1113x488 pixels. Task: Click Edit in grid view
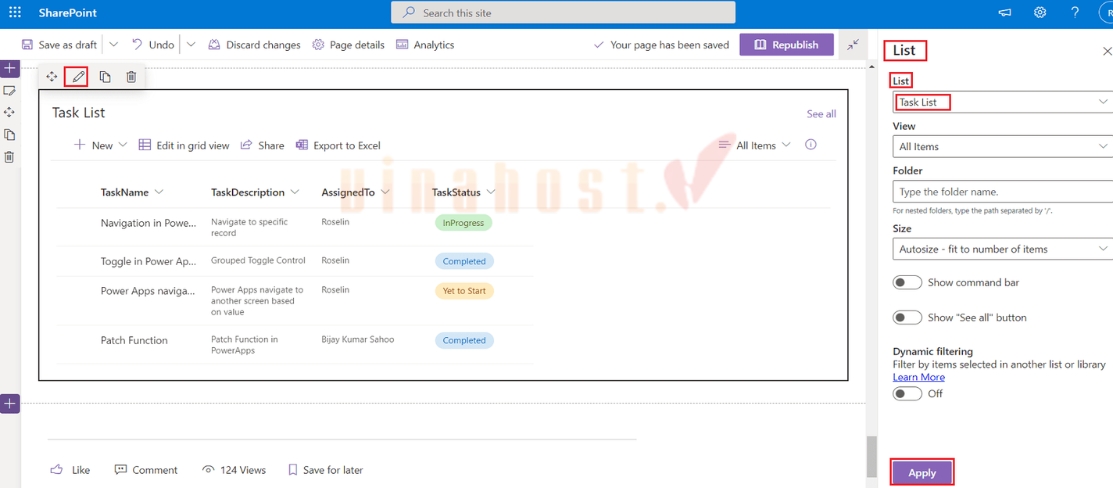click(x=184, y=145)
